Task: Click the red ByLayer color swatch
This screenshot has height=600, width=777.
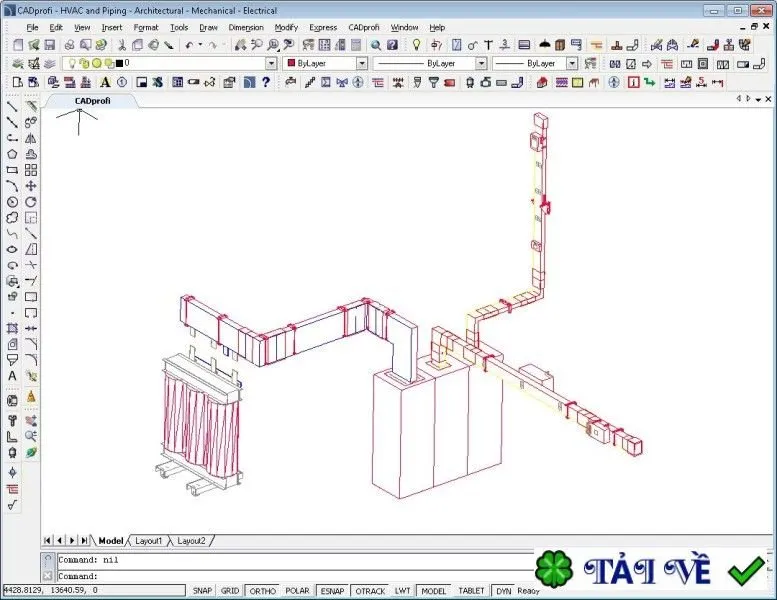Action: tap(291, 63)
